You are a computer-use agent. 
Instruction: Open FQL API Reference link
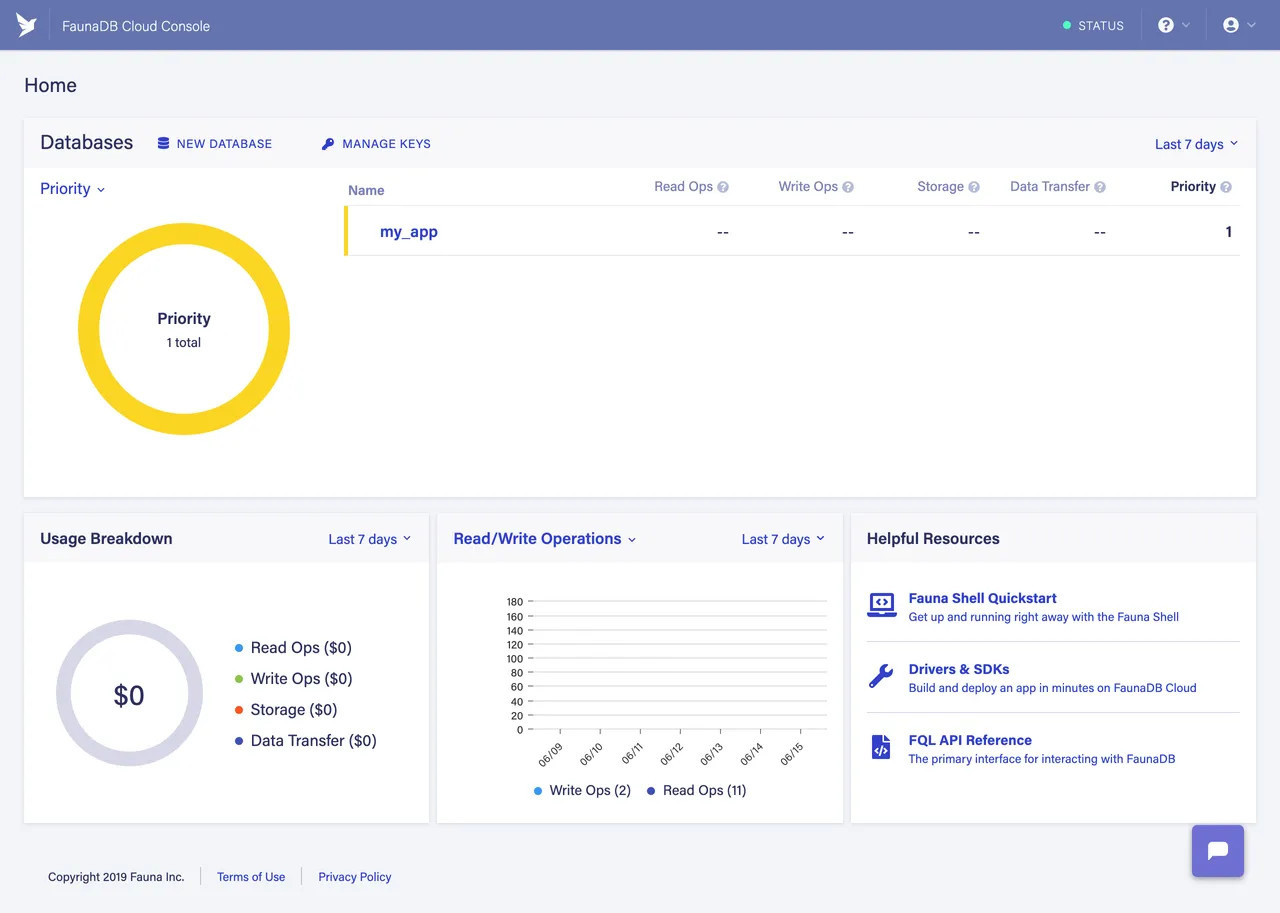coord(970,740)
